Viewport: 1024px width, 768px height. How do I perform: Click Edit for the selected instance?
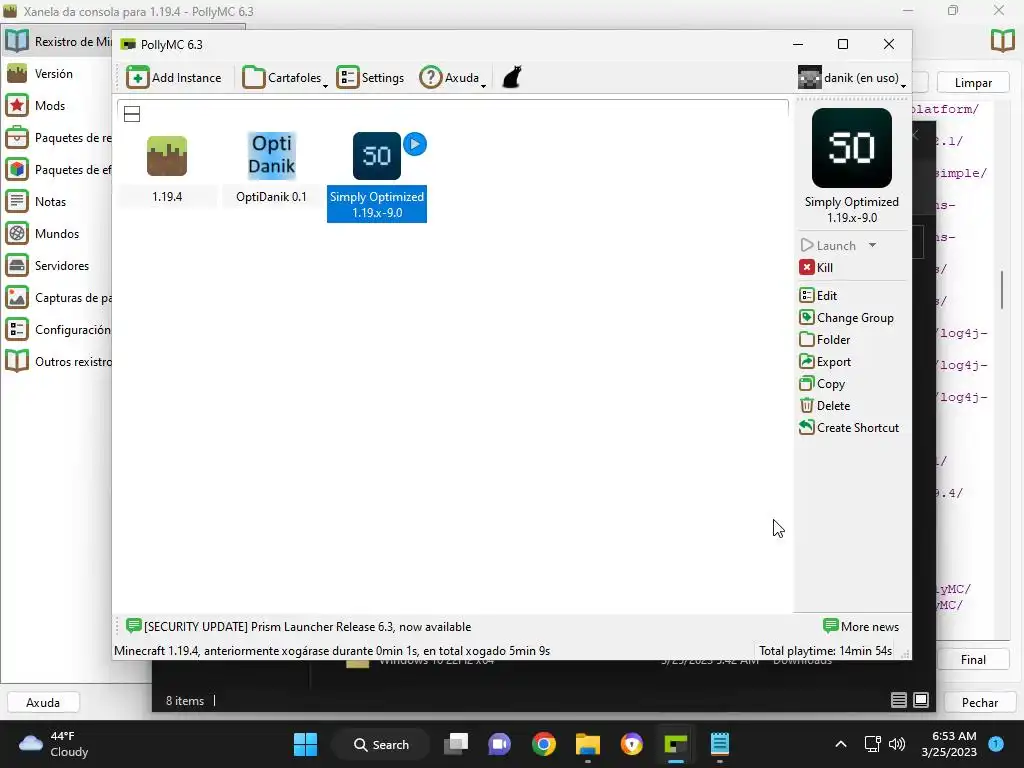click(x=818, y=296)
